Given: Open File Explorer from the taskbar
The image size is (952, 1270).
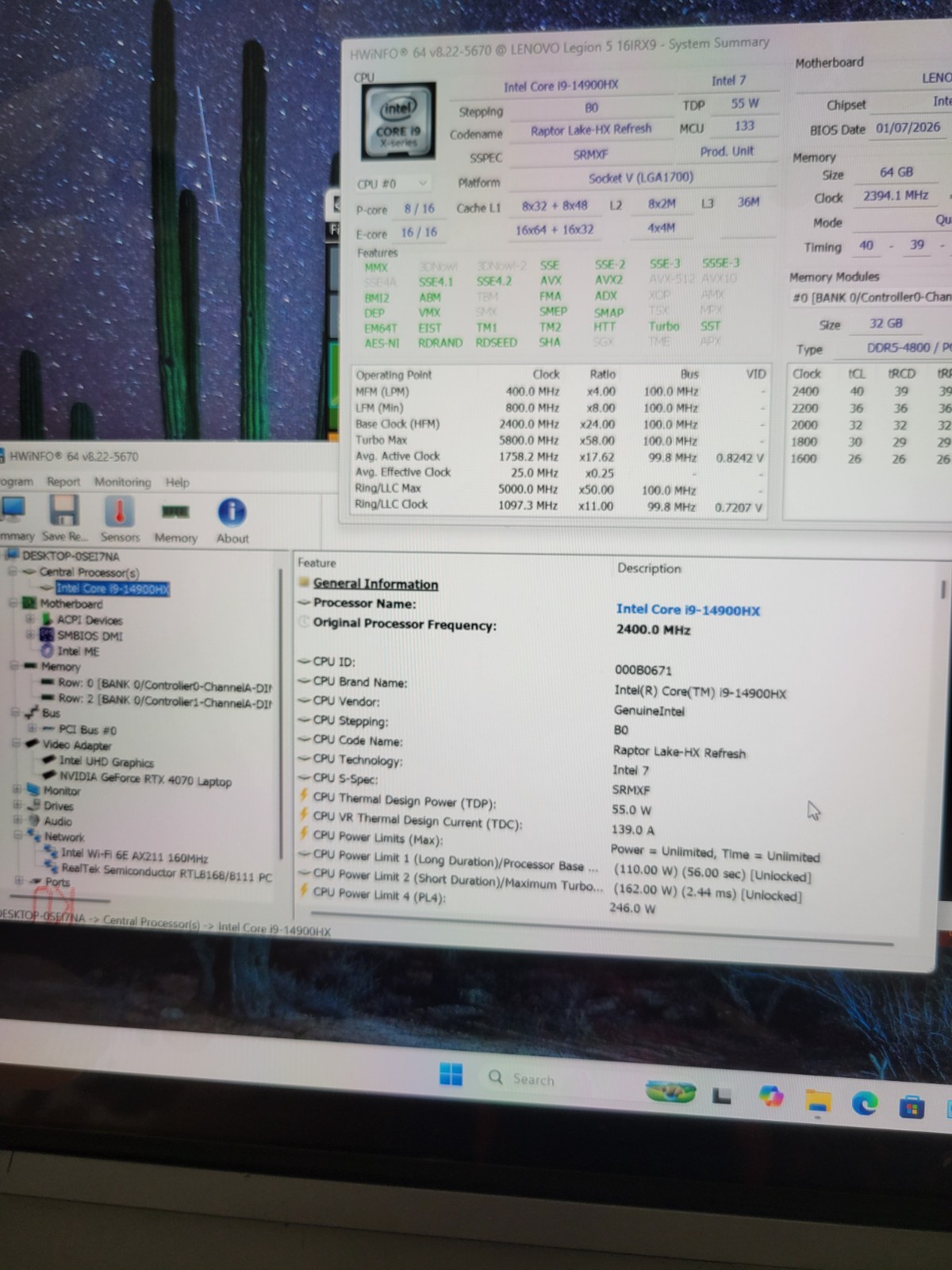Looking at the screenshot, I should coord(818,1101).
